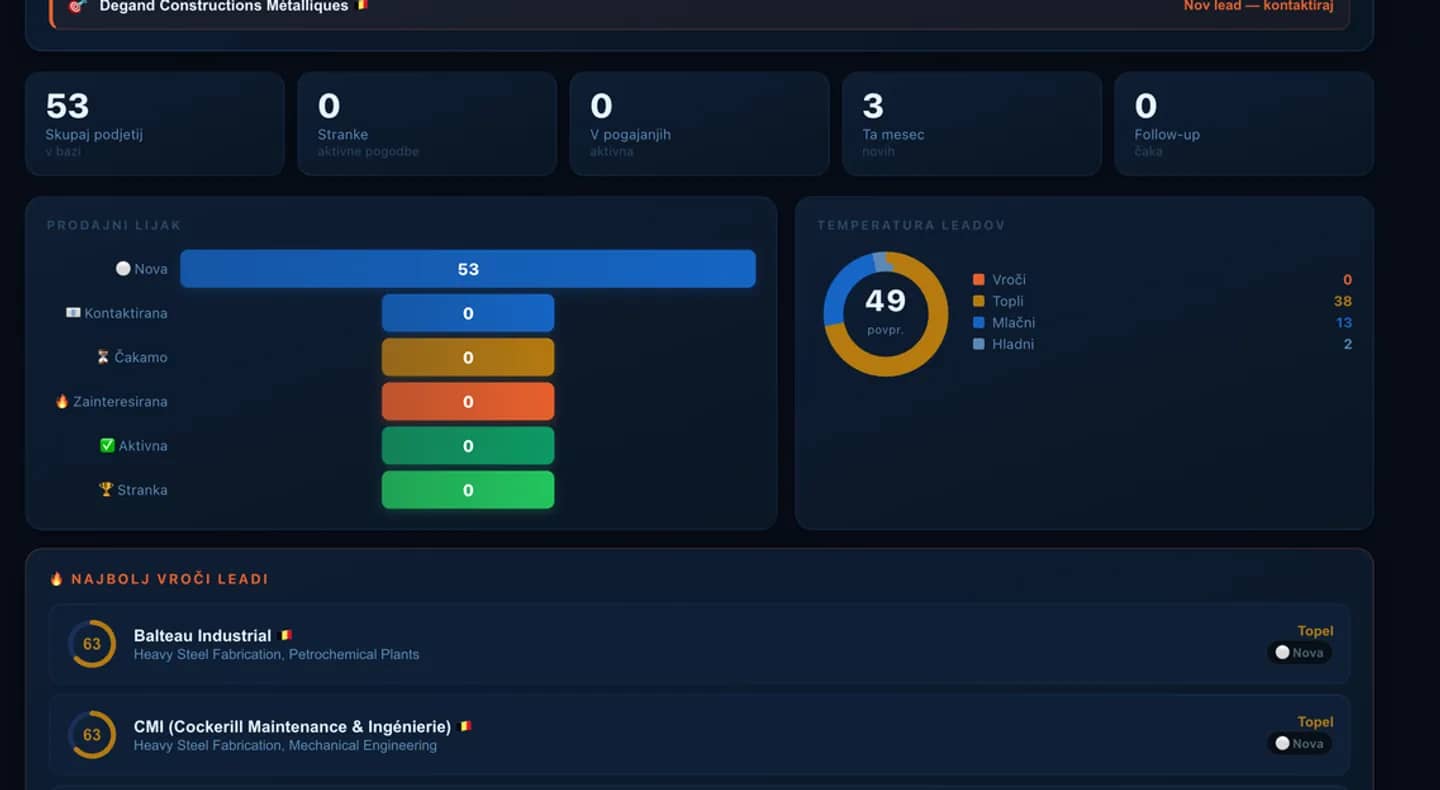Click the Belgian flag beside Degand Constructions Métalliques
This screenshot has width=1440, height=790.
363,5
